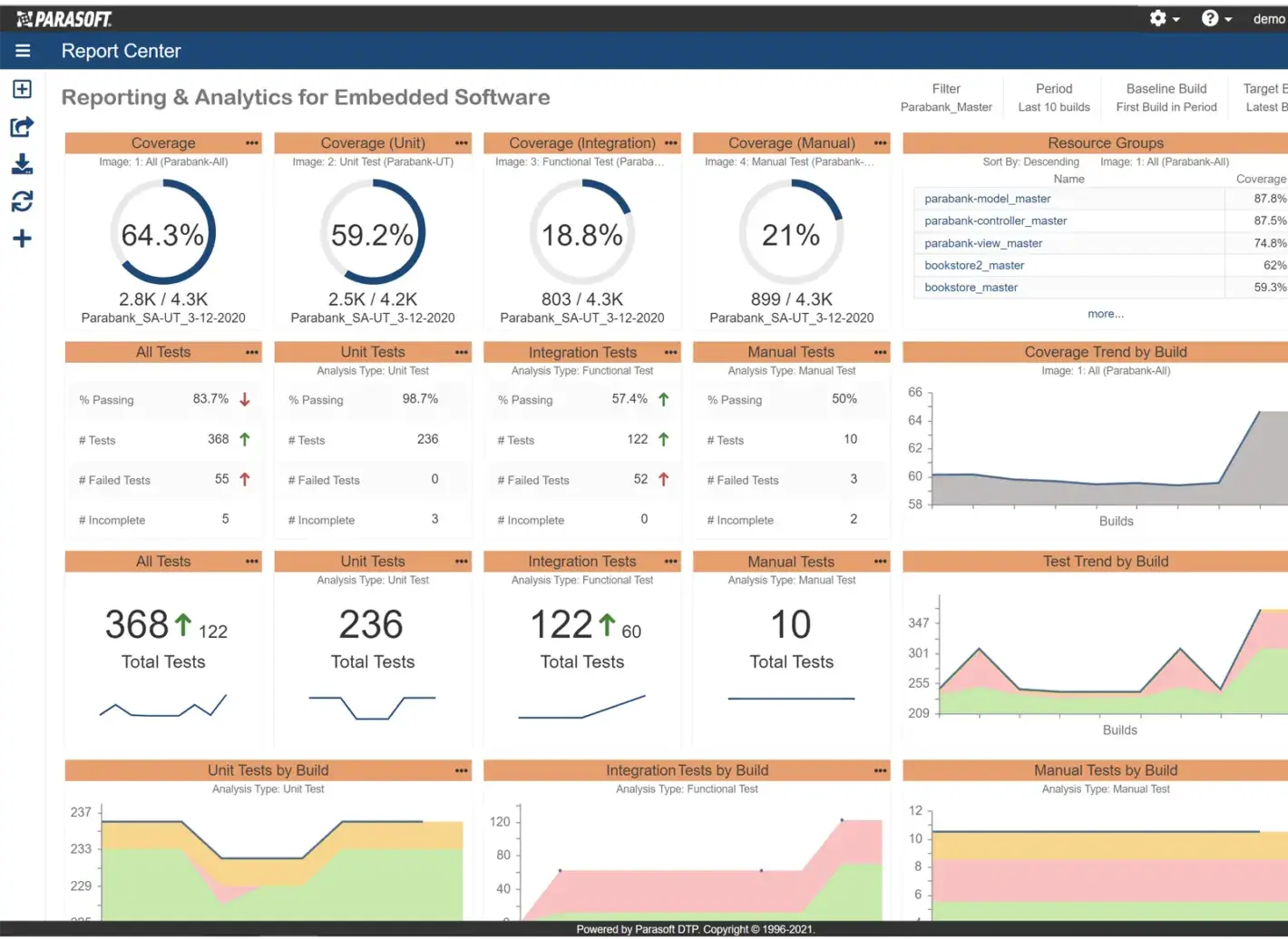
Task: Add a widget with the plus icon
Action: (23, 239)
